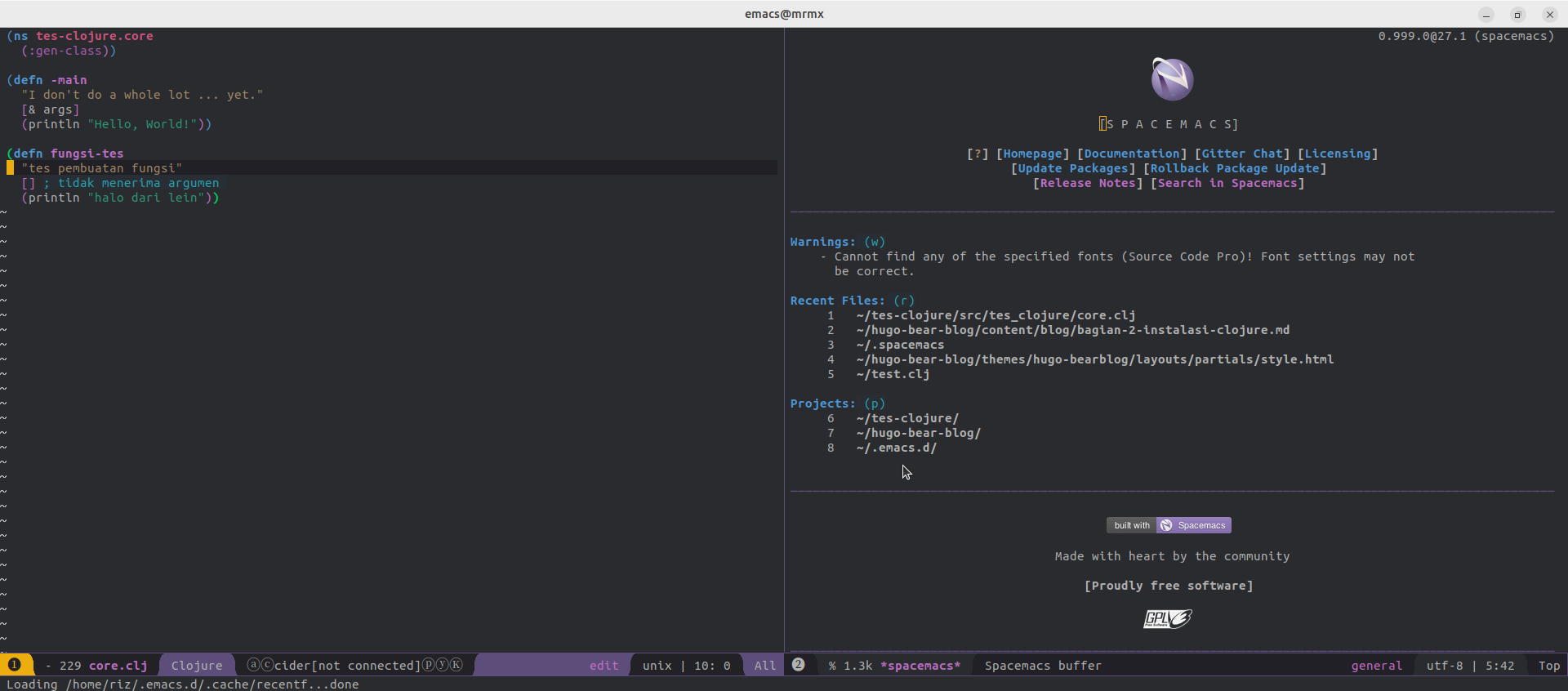Click the Top scroll position indicator
The height and width of the screenshot is (691, 1568).
(1549, 666)
